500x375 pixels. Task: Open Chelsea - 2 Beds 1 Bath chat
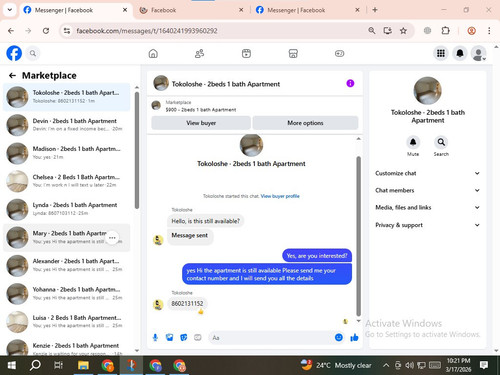(67, 181)
